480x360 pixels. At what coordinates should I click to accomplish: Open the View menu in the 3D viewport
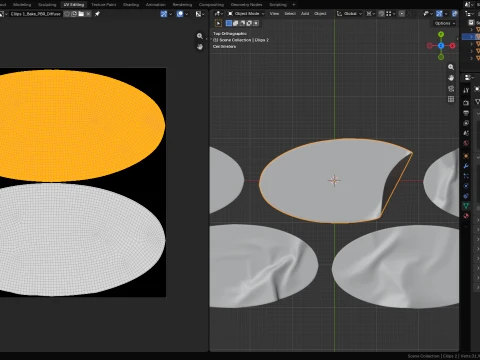pyautogui.click(x=274, y=14)
